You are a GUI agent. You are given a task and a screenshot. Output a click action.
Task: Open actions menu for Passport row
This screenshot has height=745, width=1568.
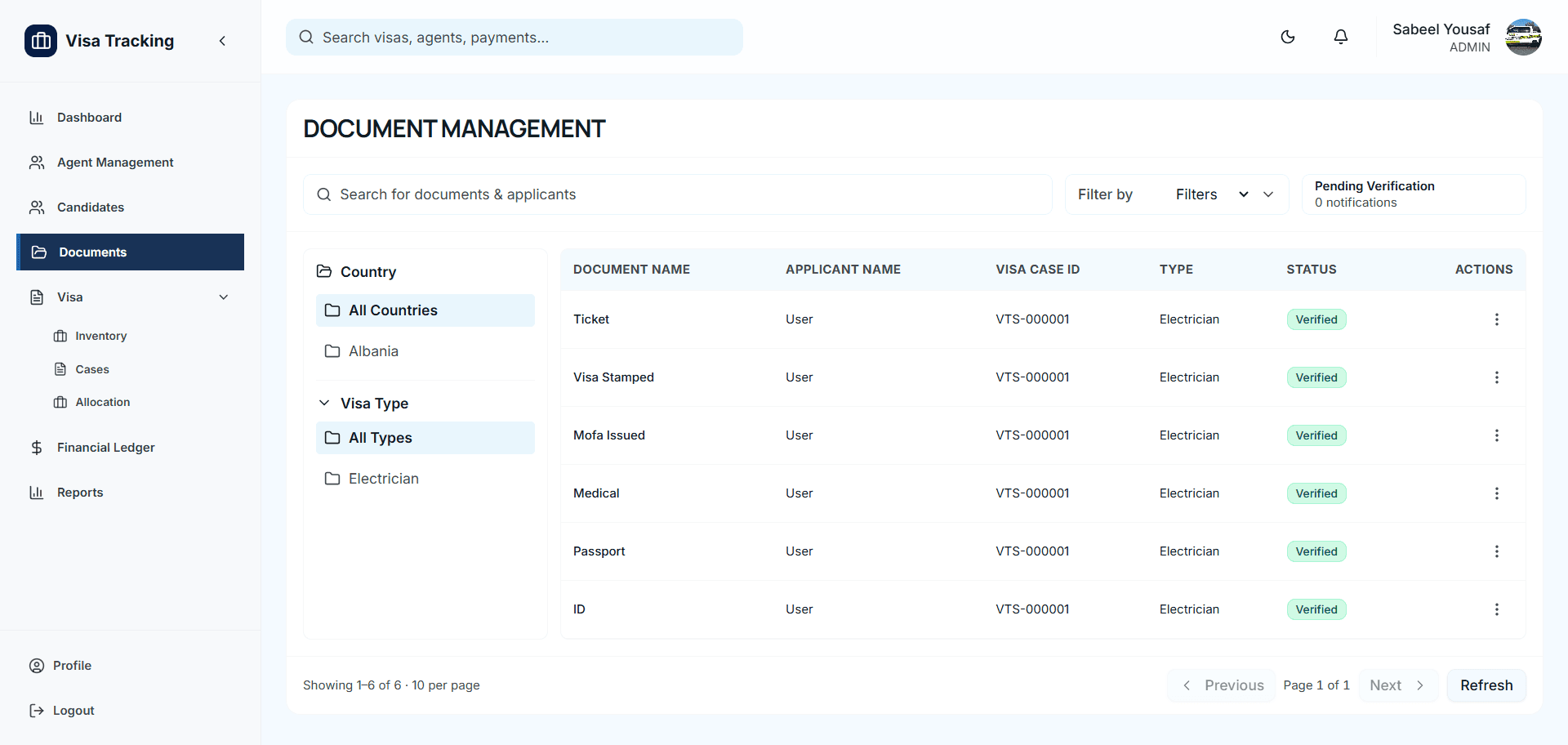tap(1497, 551)
